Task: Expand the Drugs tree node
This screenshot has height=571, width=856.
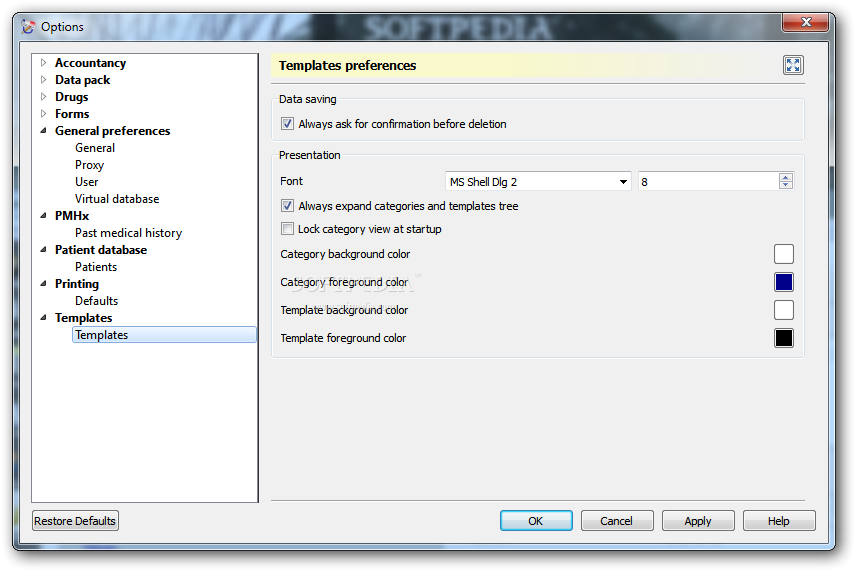Action: pyautogui.click(x=44, y=97)
